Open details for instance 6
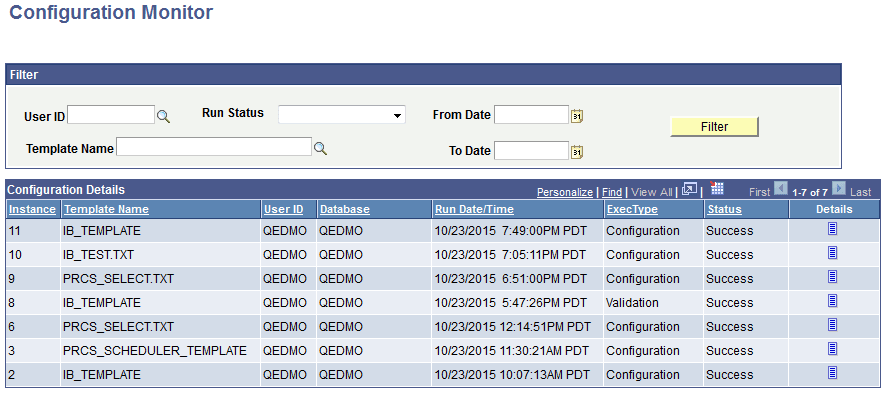The width and height of the screenshot is (889, 398). [x=832, y=324]
